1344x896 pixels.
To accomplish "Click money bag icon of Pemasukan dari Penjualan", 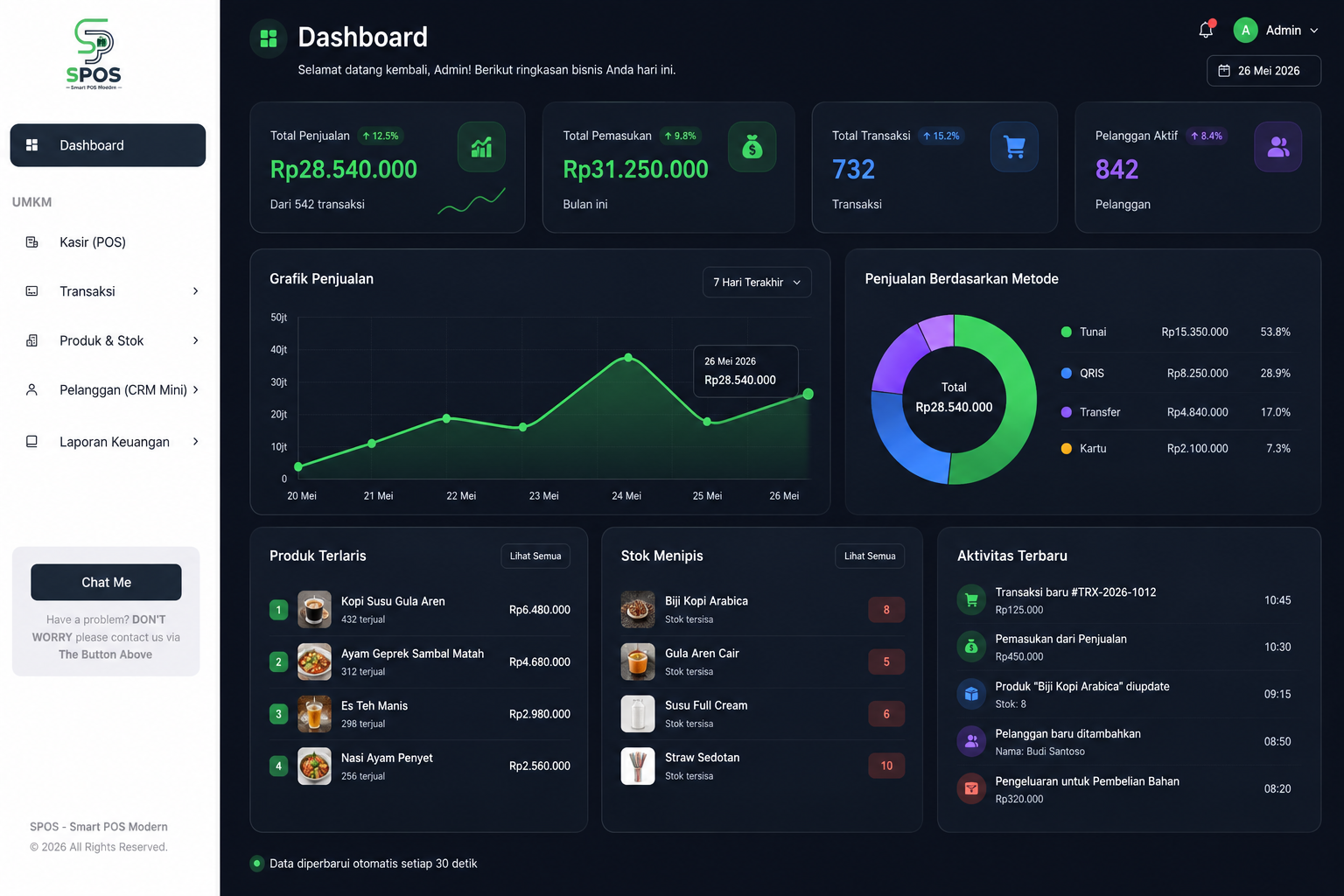I will coord(971,647).
